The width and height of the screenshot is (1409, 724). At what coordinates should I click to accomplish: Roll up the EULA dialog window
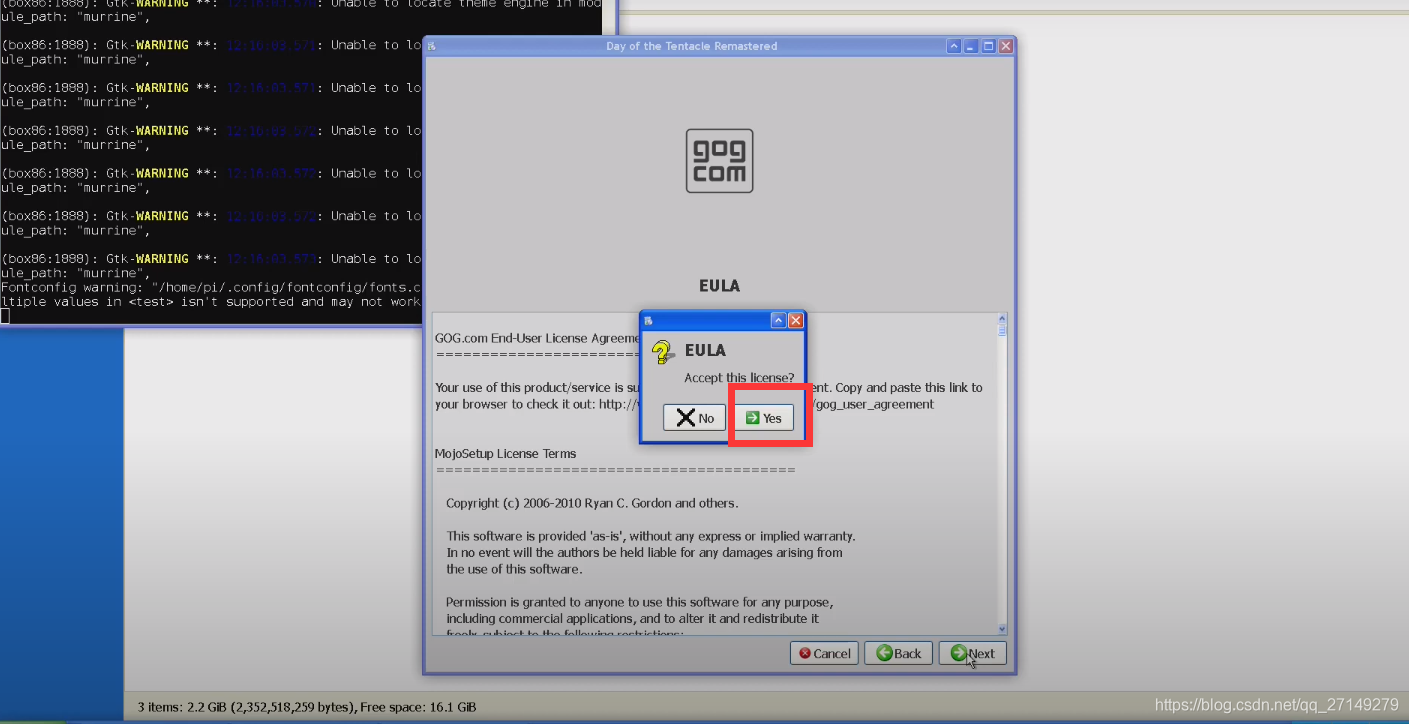(779, 320)
